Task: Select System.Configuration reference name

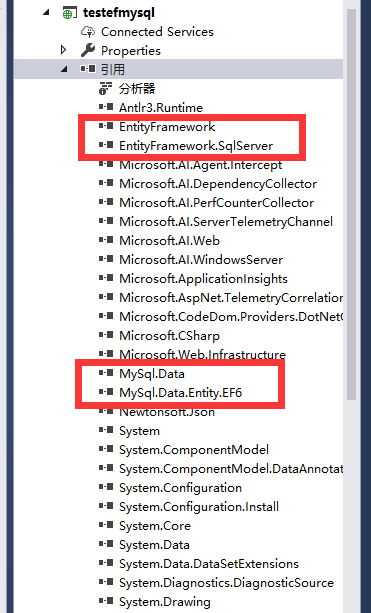Action: point(180,488)
